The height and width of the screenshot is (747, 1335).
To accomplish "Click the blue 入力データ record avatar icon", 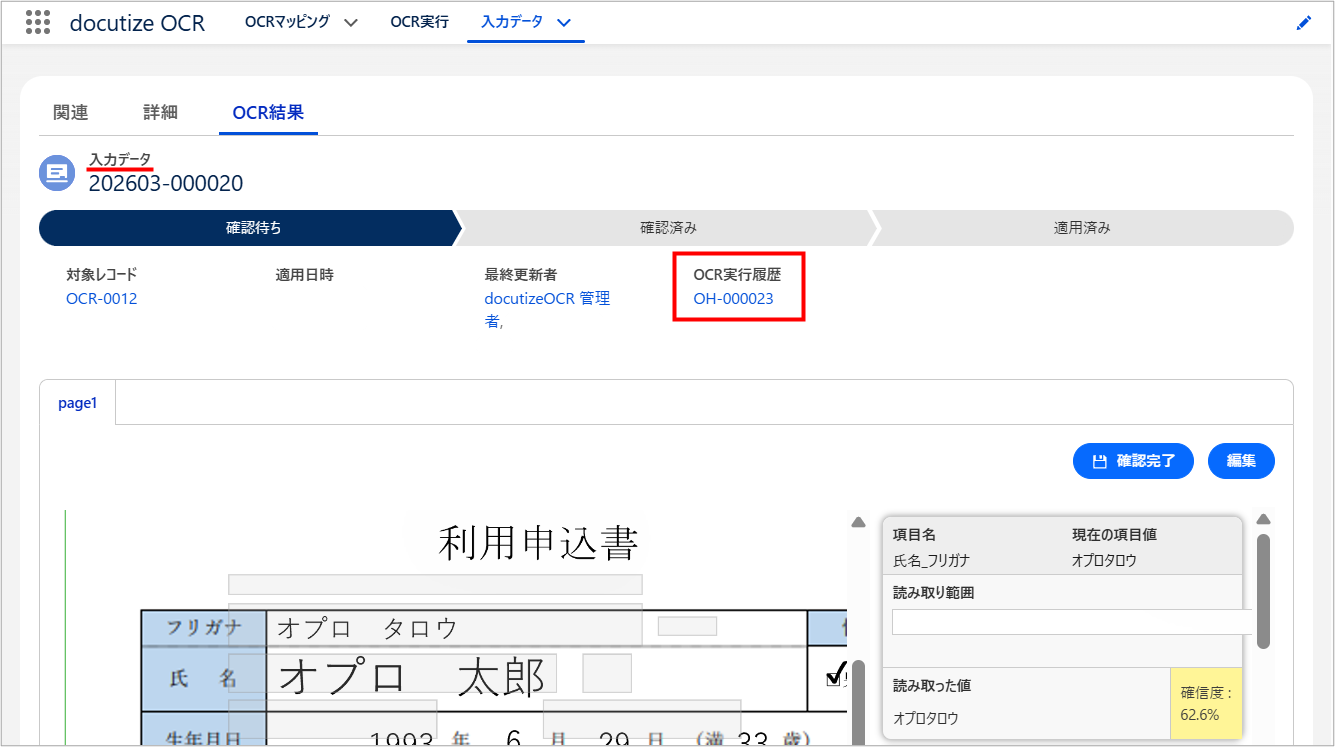I will [x=57, y=173].
